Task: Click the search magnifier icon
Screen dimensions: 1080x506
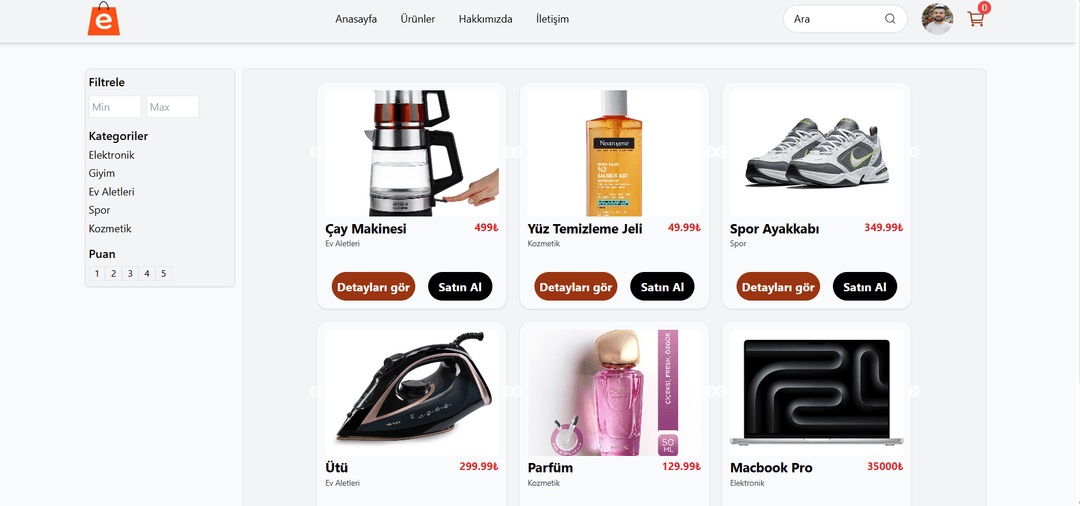Action: point(890,19)
